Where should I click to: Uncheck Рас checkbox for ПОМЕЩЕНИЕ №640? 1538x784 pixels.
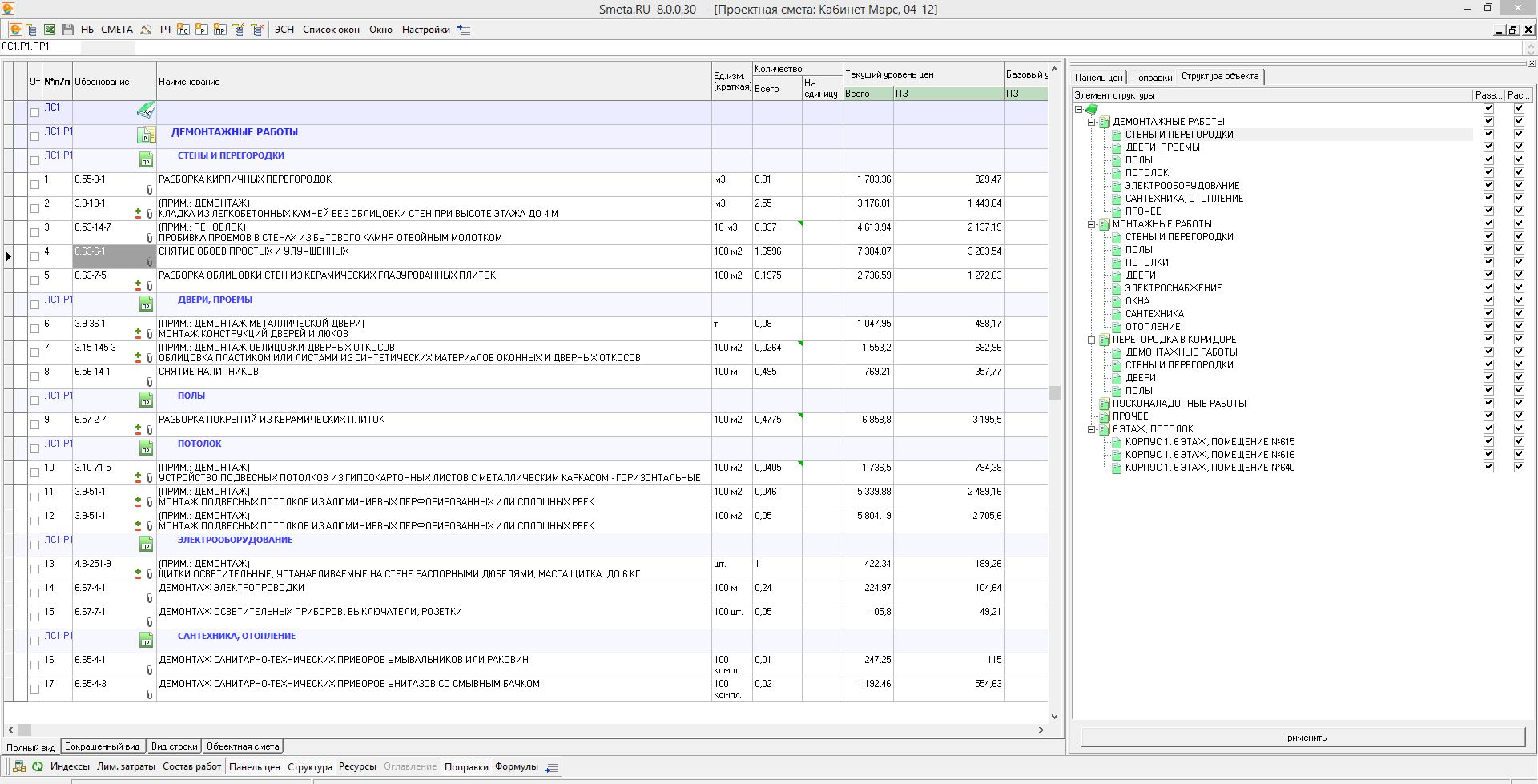point(1518,468)
